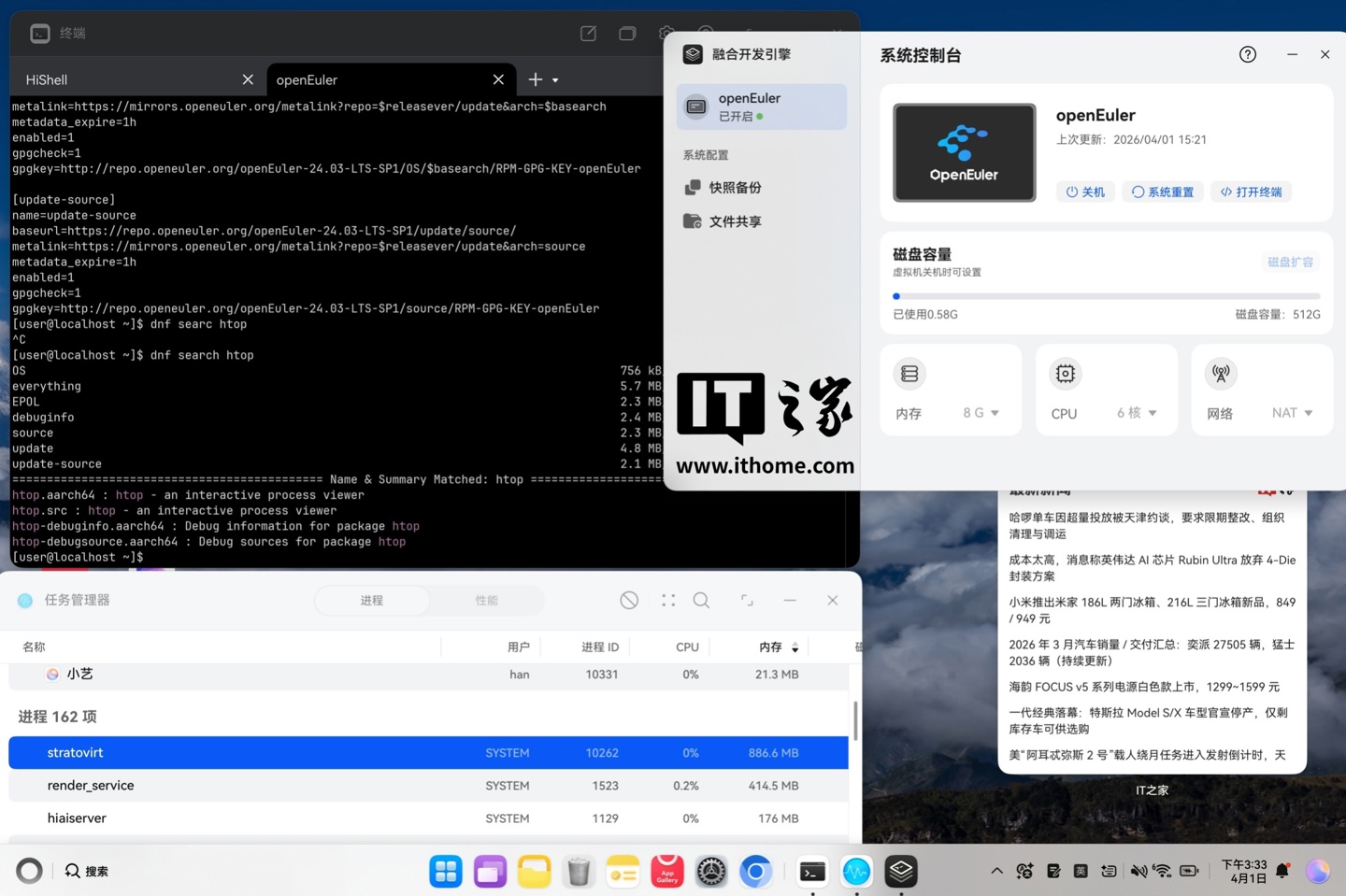Screen dimensions: 1346x896
Task: Click the Wi-Fi icon in system tray
Action: click(1162, 871)
